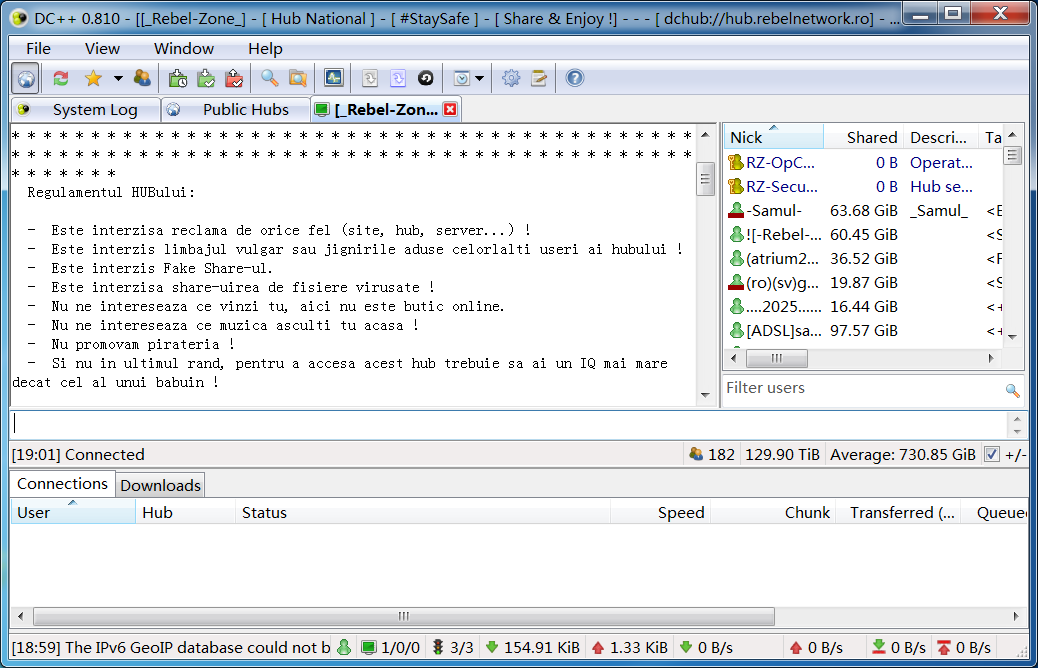Open the Network Statistics monitor icon
Image resolution: width=1038 pixels, height=668 pixels.
point(333,78)
